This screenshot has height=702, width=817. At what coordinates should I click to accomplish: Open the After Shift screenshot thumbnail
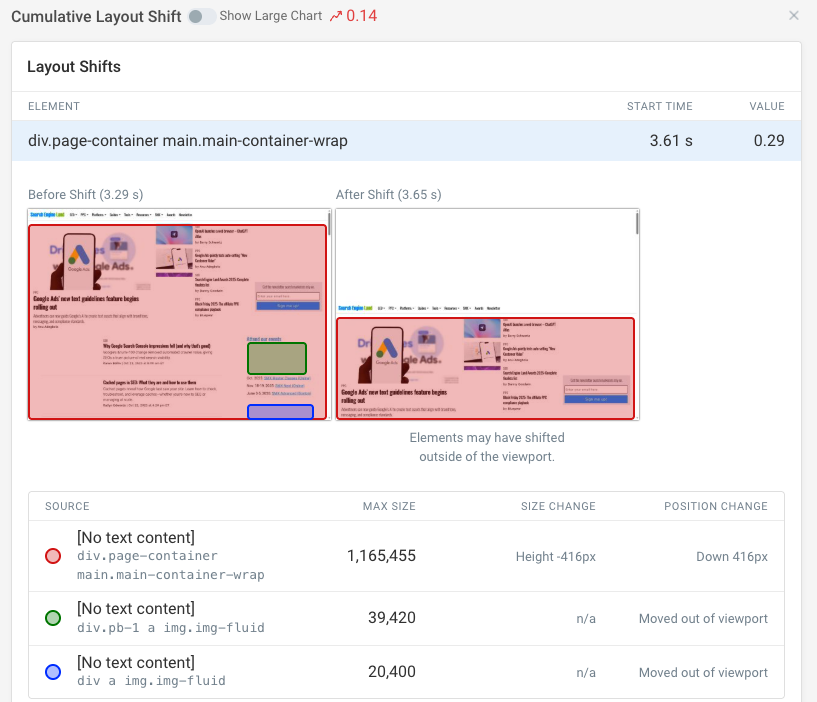[x=486, y=313]
